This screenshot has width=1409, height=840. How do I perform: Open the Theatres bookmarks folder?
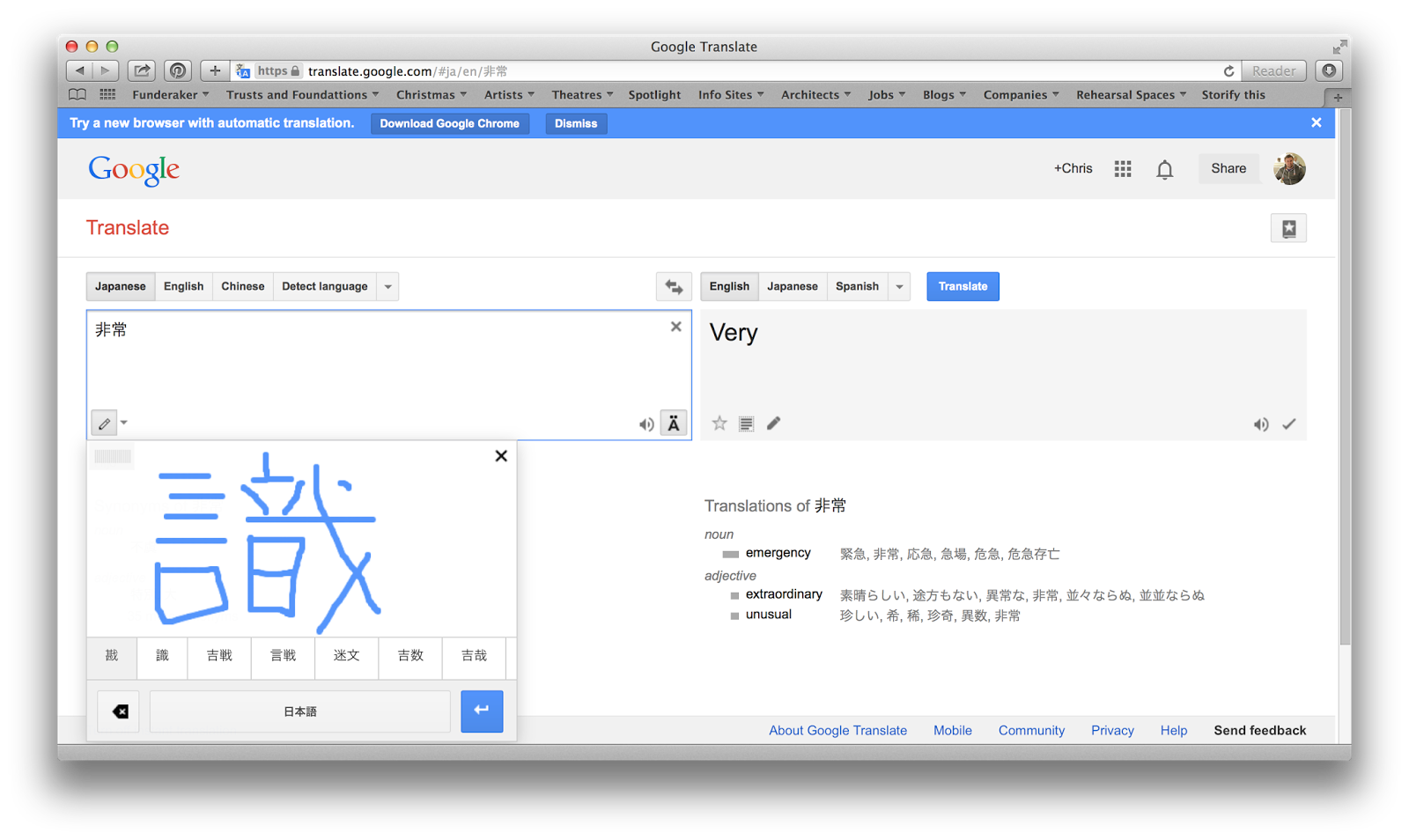[582, 95]
